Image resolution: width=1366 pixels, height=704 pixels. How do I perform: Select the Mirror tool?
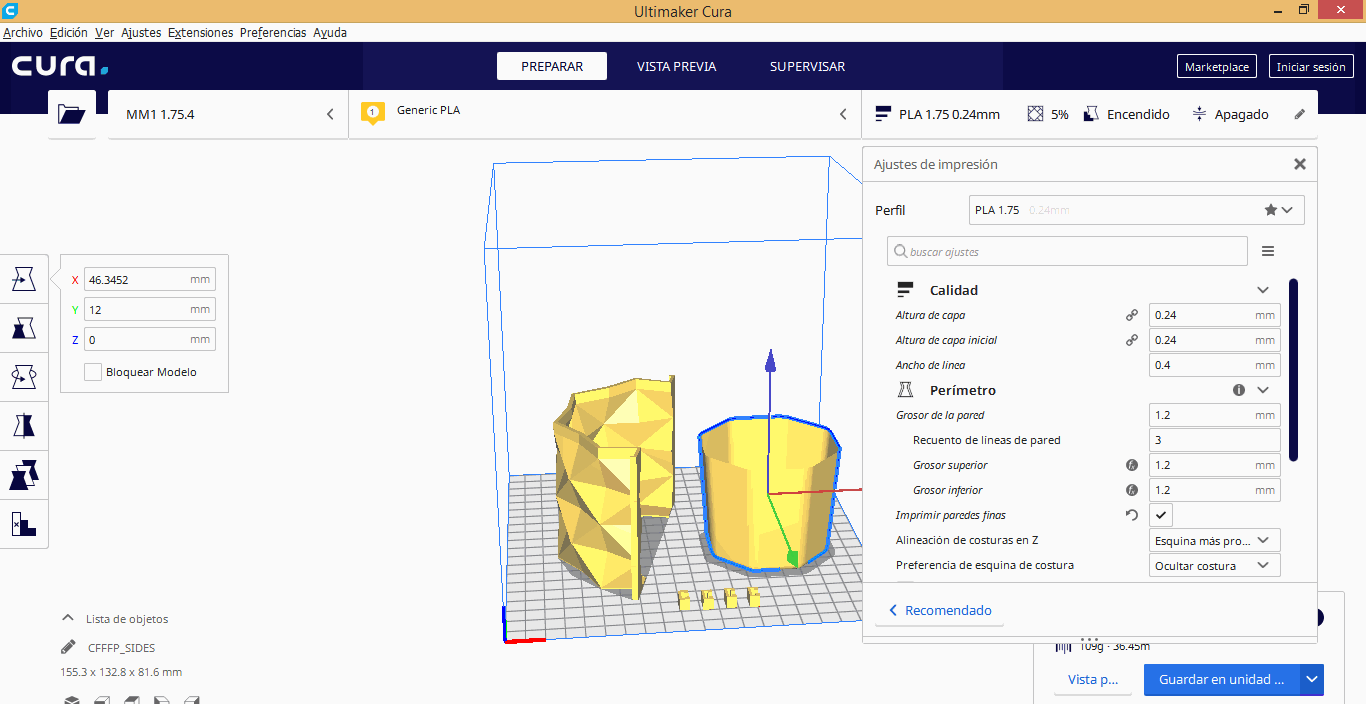(x=23, y=426)
